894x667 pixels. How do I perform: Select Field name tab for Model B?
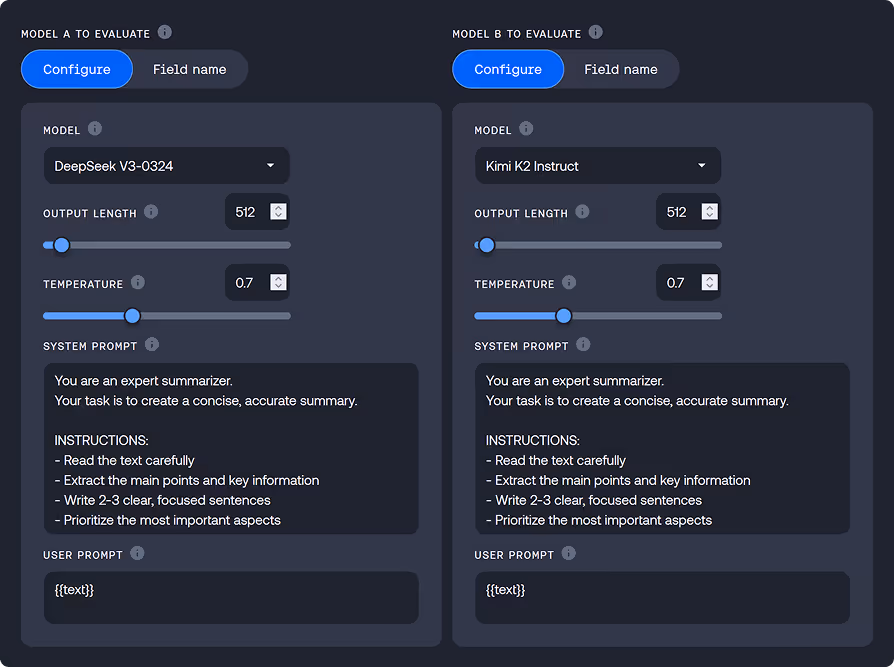pos(620,69)
